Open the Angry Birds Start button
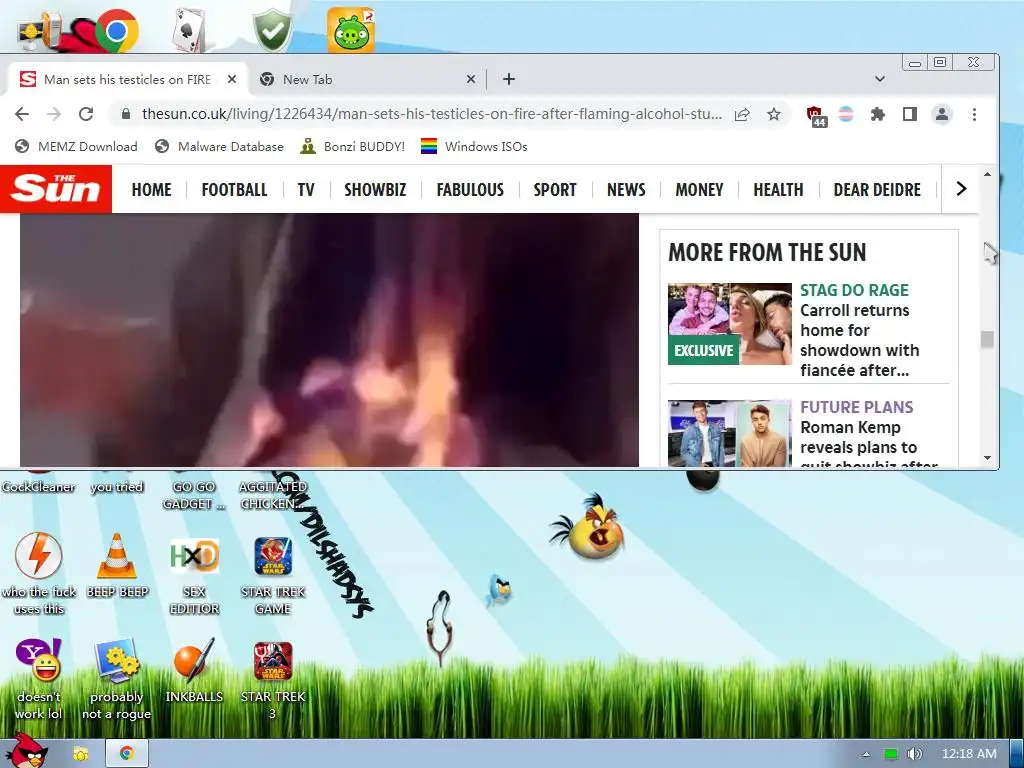Viewport: 1024px width, 768px height. tap(26, 750)
